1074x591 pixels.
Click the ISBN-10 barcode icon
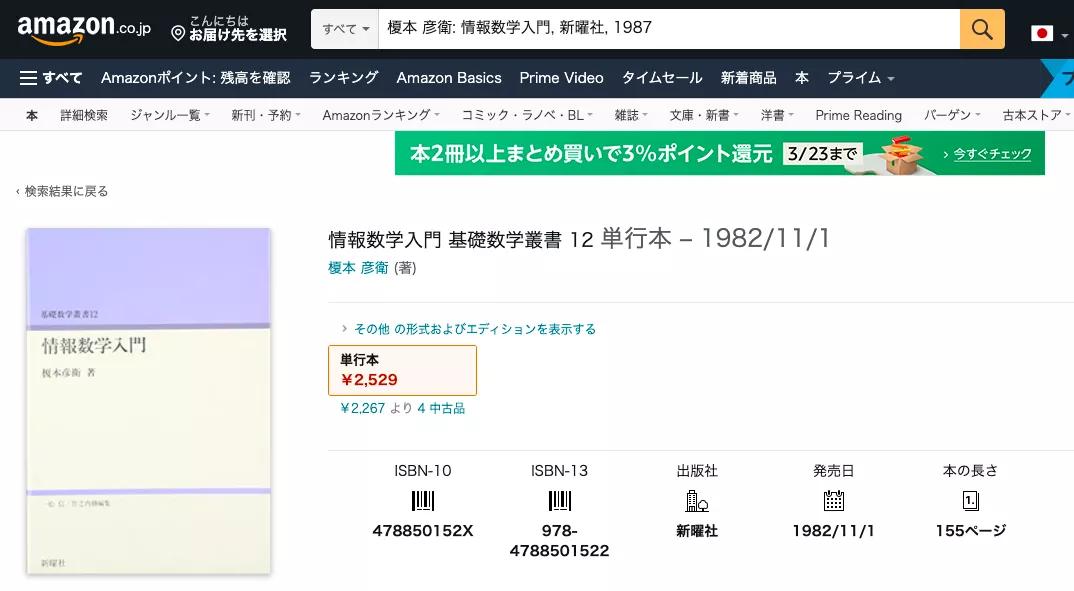(422, 501)
